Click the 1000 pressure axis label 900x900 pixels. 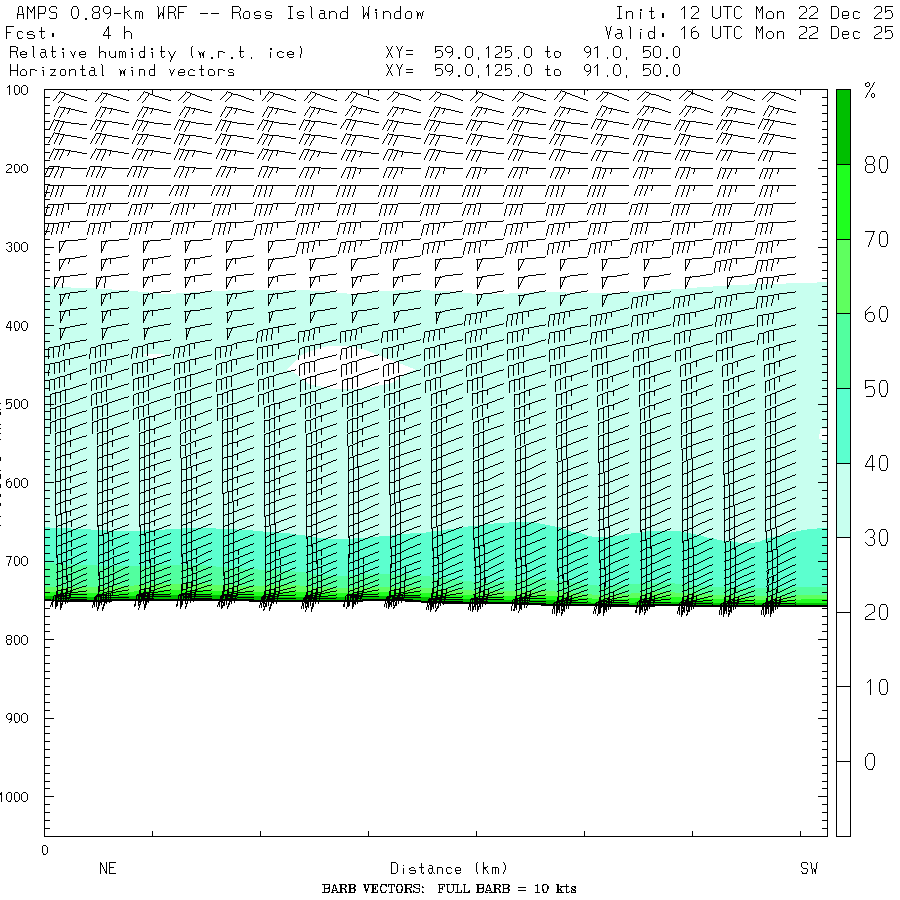pos(21,797)
